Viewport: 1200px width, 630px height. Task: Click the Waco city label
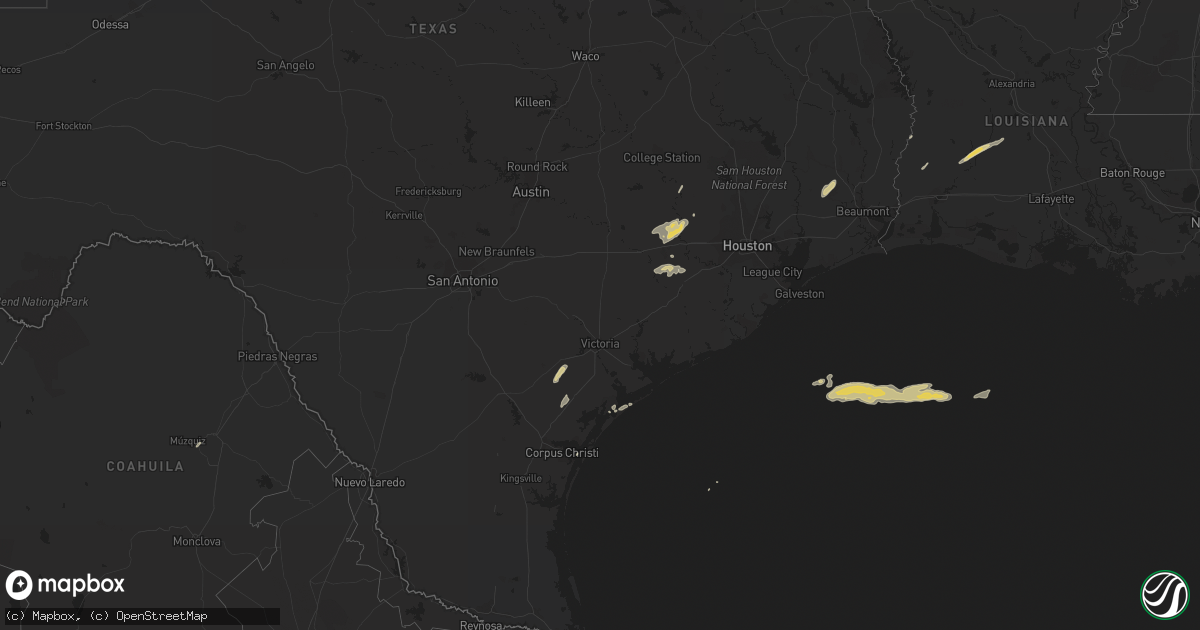coord(585,56)
